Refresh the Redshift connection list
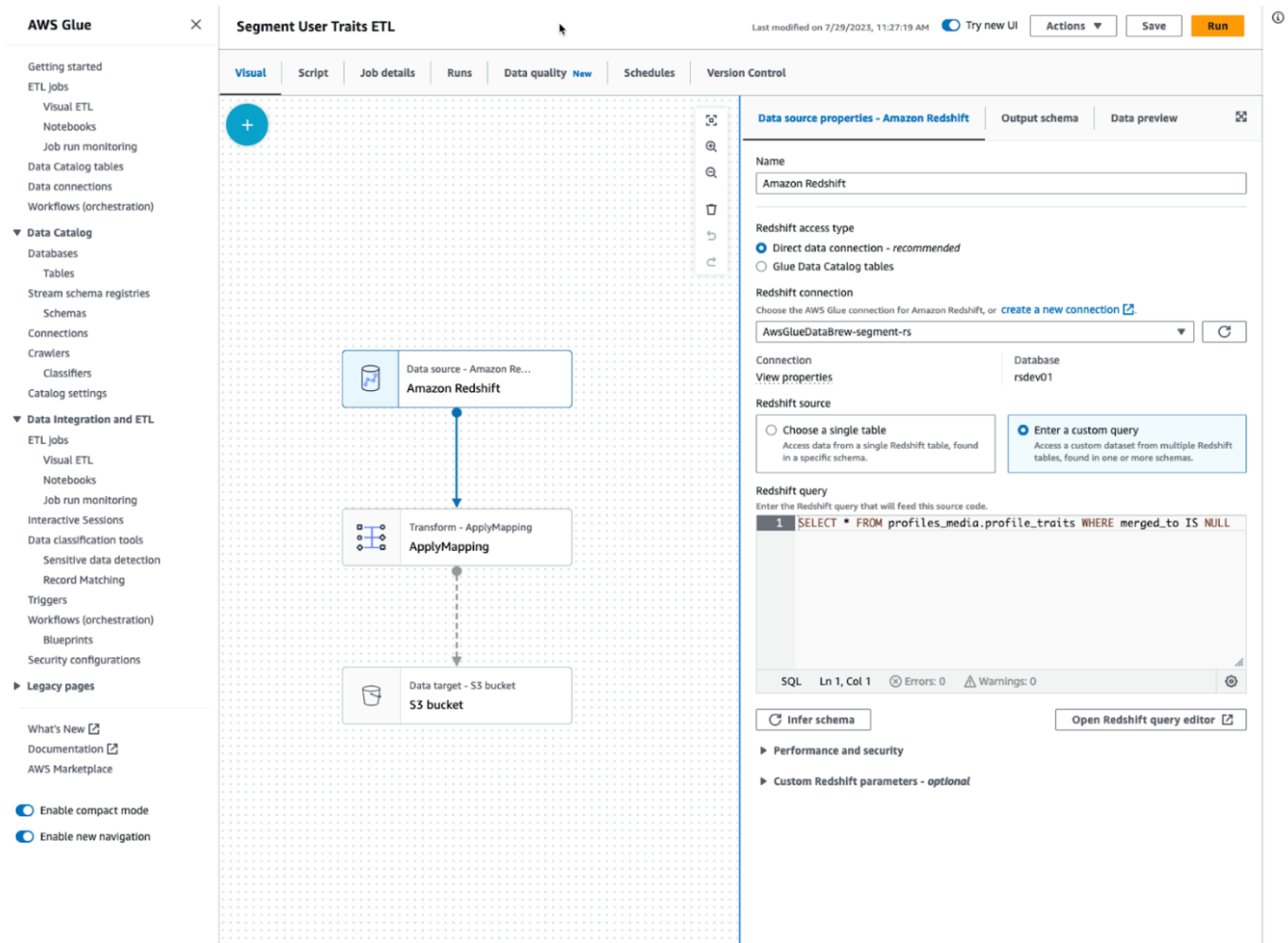Image resolution: width=1288 pixels, height=943 pixels. point(1225,331)
